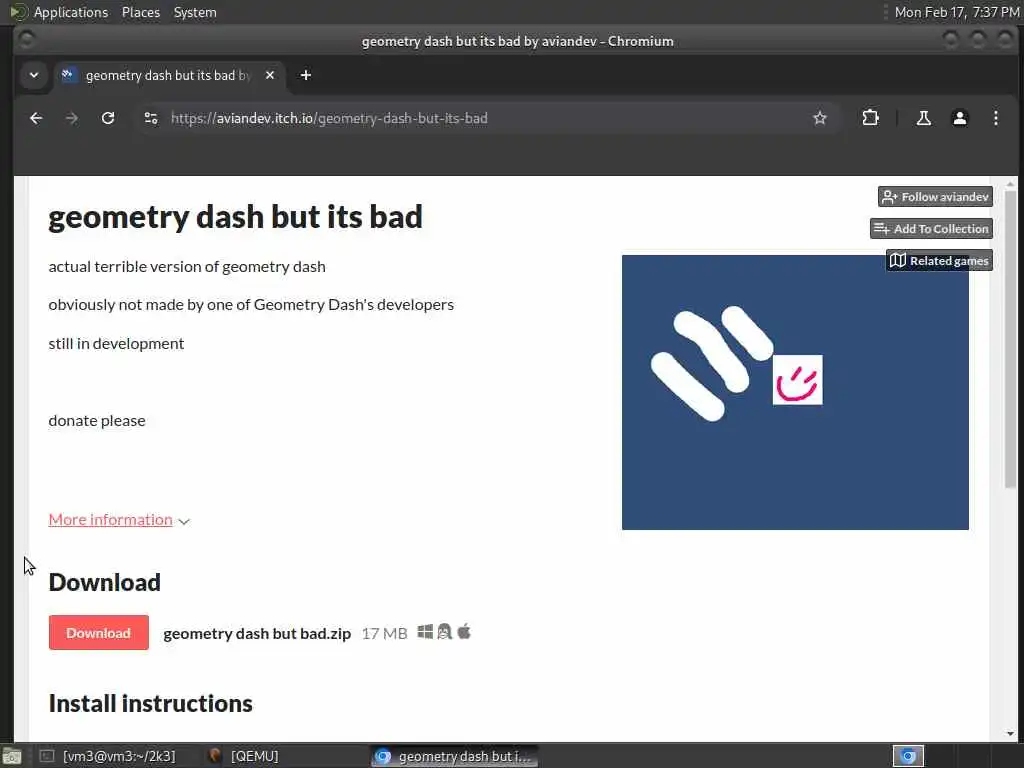Switch to the vm3@vm3 terminal taskbar item
Screen dimensions: 1024x768
coord(108,756)
